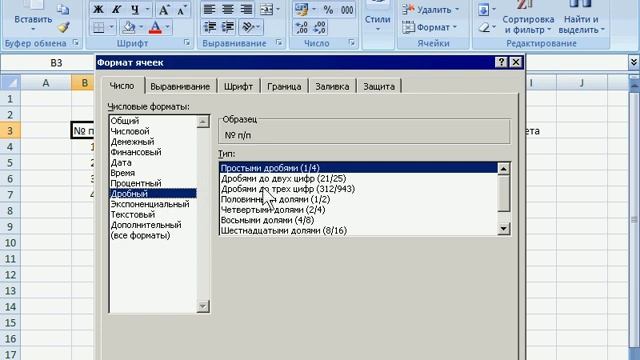Increase font size with large A icon

(164, 9)
